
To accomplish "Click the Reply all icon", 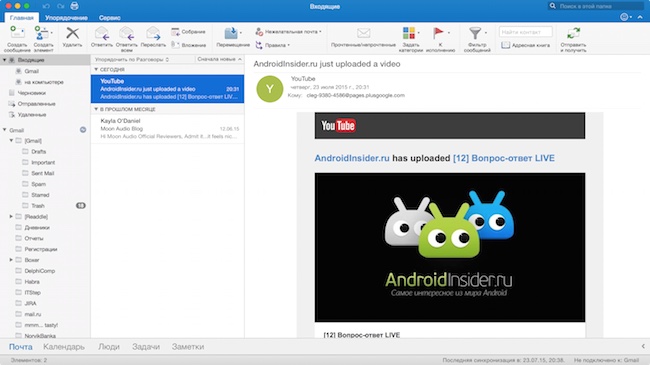I will 126,33.
